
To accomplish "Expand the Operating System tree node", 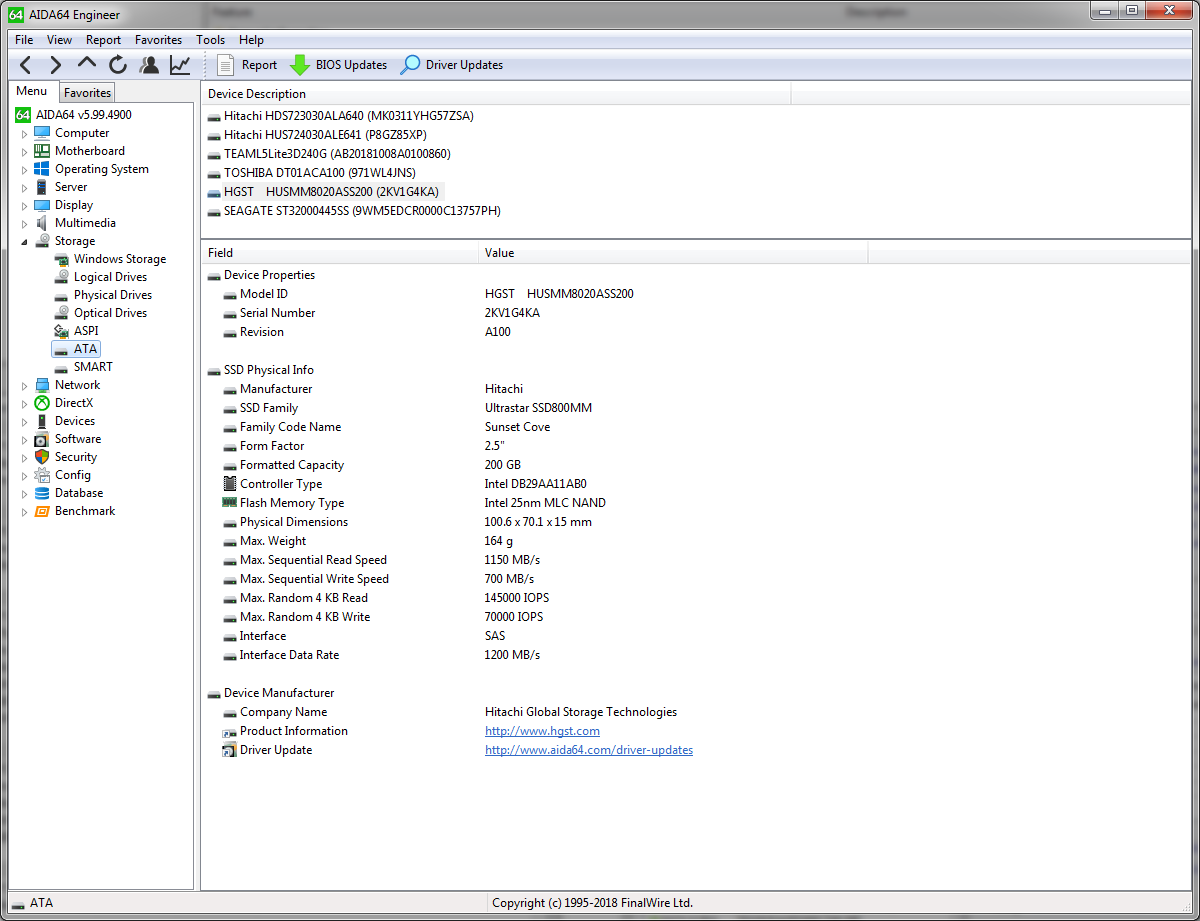I will click(x=25, y=170).
